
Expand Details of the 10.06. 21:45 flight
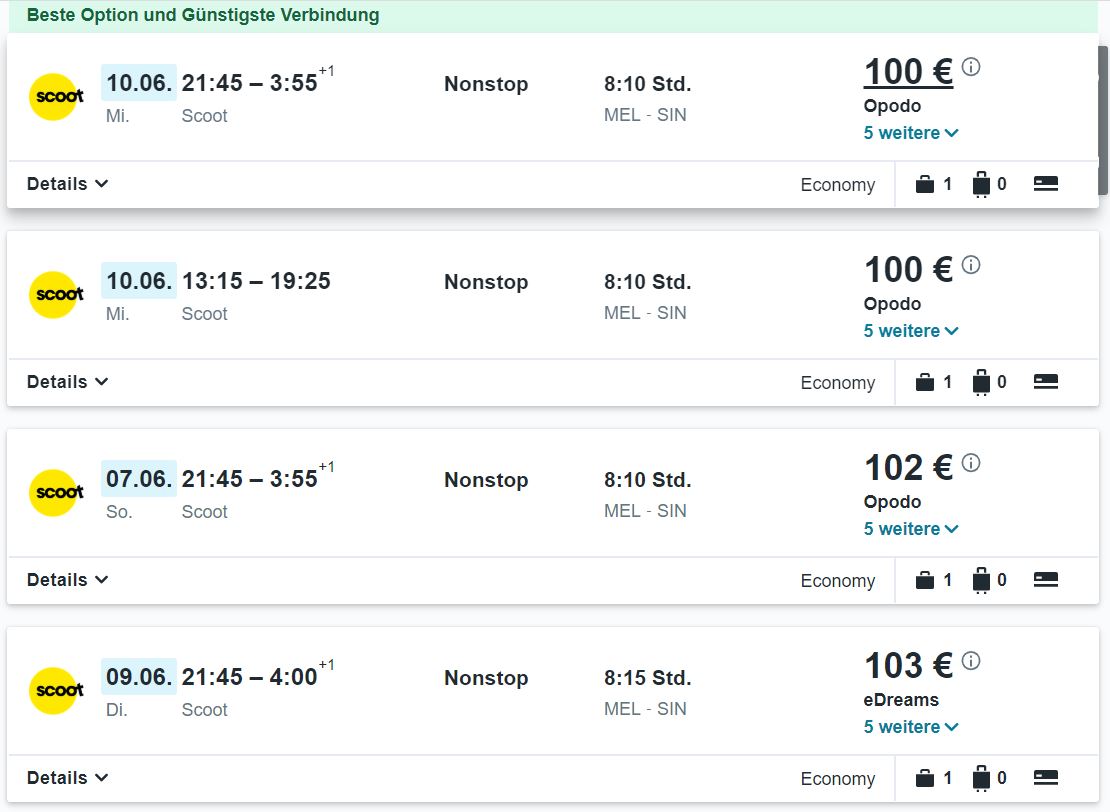tap(67, 183)
